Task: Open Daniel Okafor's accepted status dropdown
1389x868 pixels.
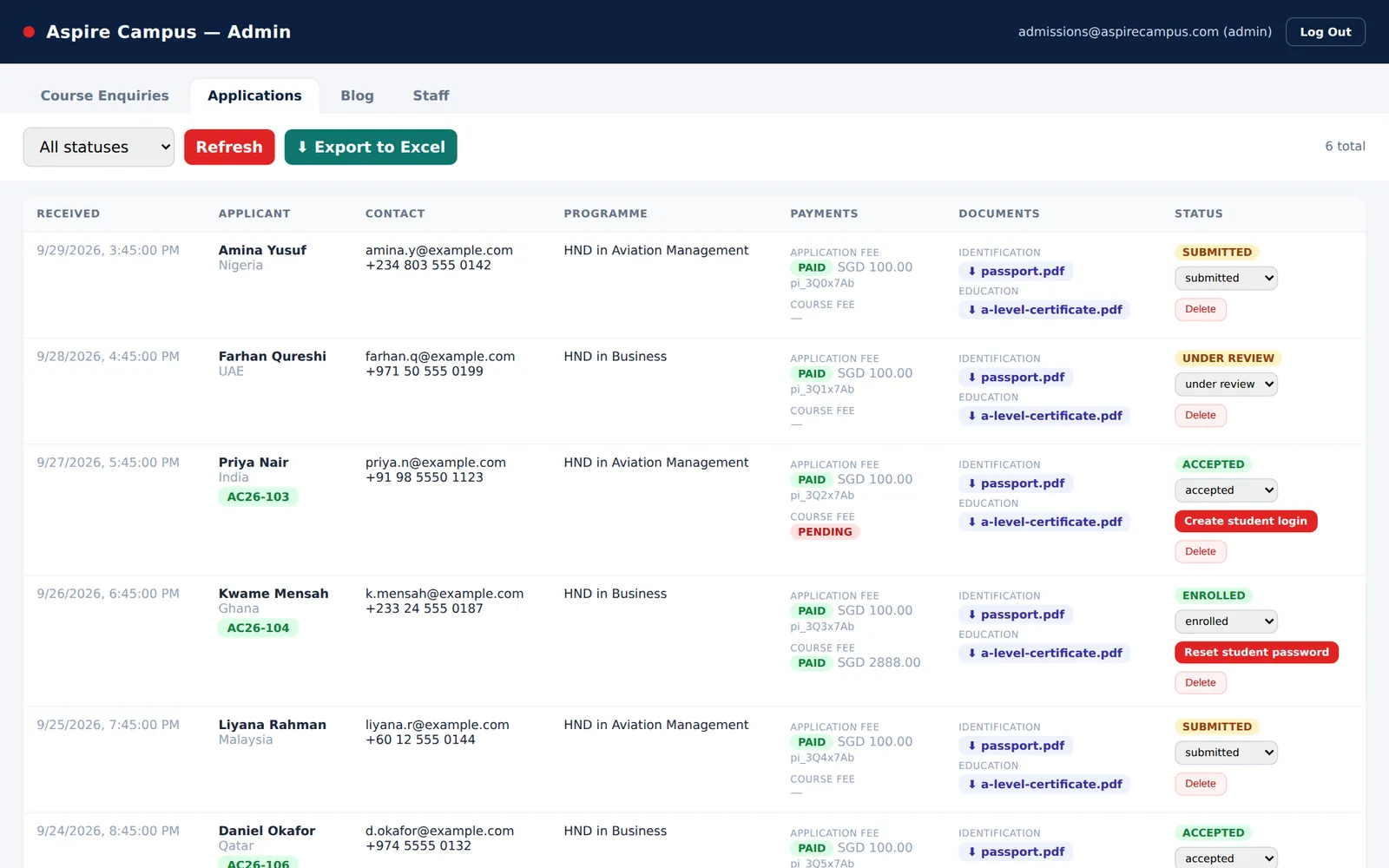Action: (1226, 858)
